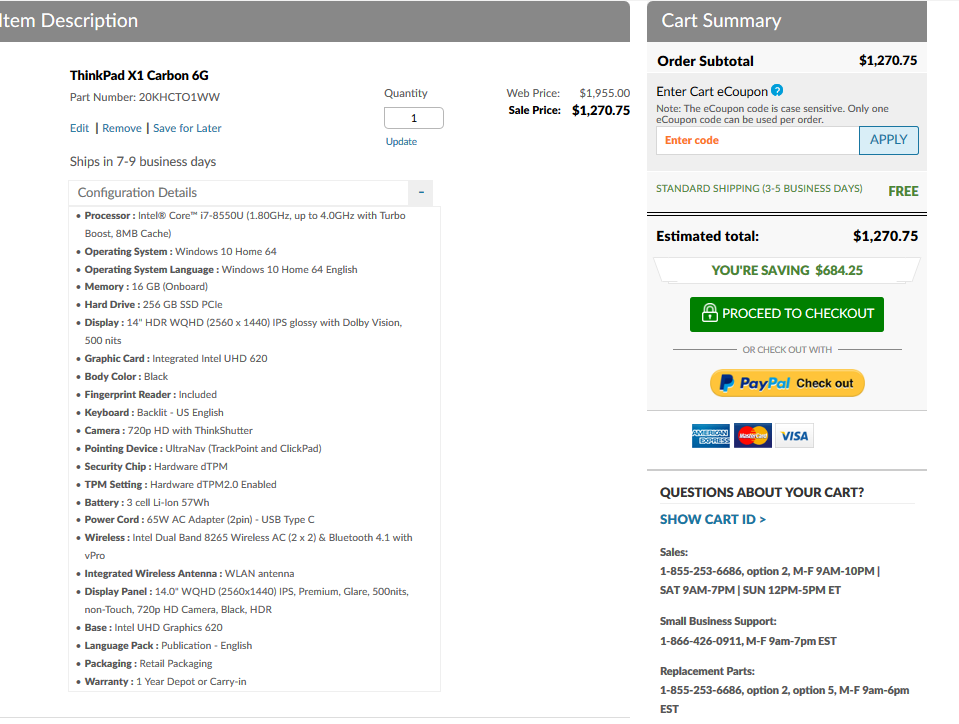Click the Processor specification line
Viewport: 959px width, 724px height.
click(245, 224)
